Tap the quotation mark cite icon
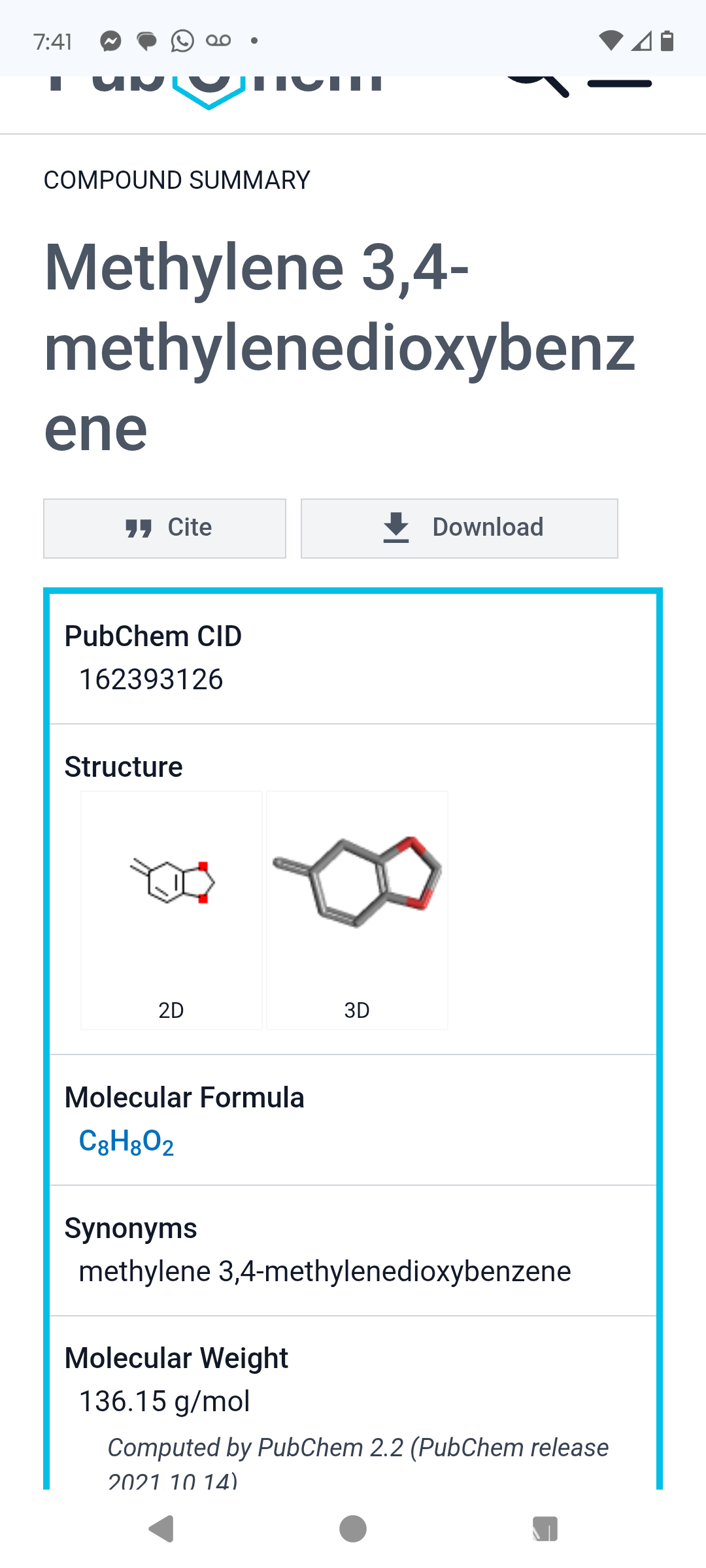The height and width of the screenshot is (1568, 706). pos(139,529)
